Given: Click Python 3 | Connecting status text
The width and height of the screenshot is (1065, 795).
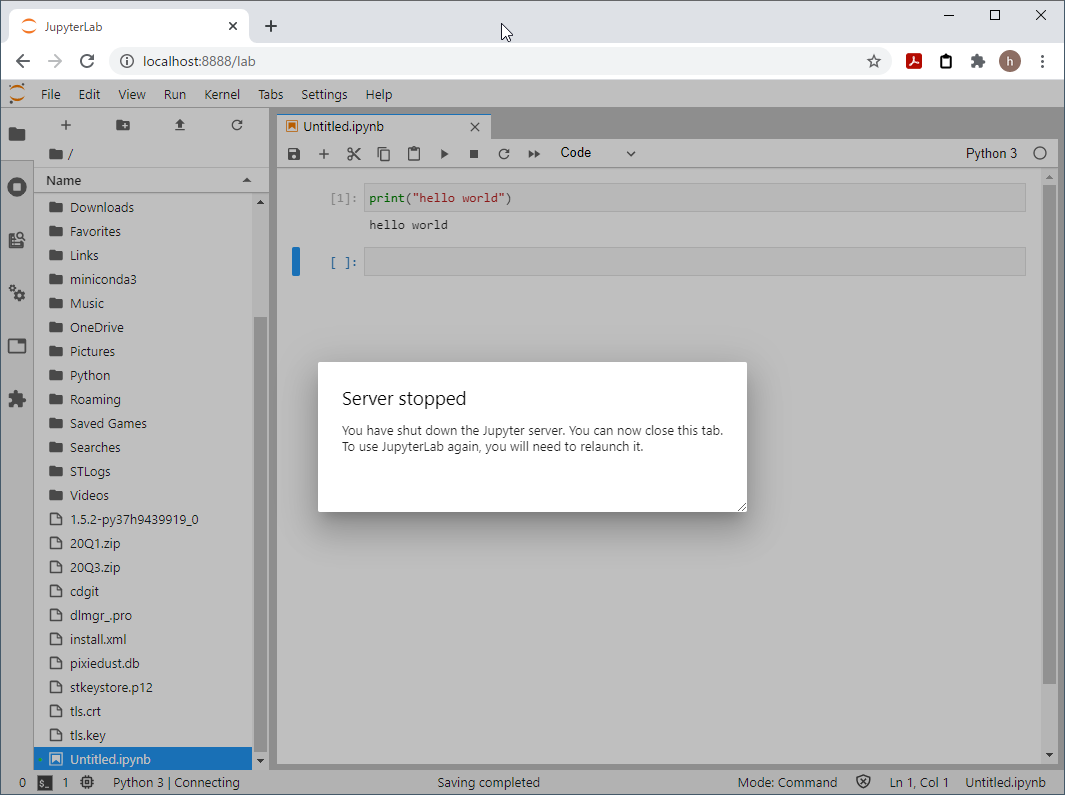Looking at the screenshot, I should (x=176, y=783).
